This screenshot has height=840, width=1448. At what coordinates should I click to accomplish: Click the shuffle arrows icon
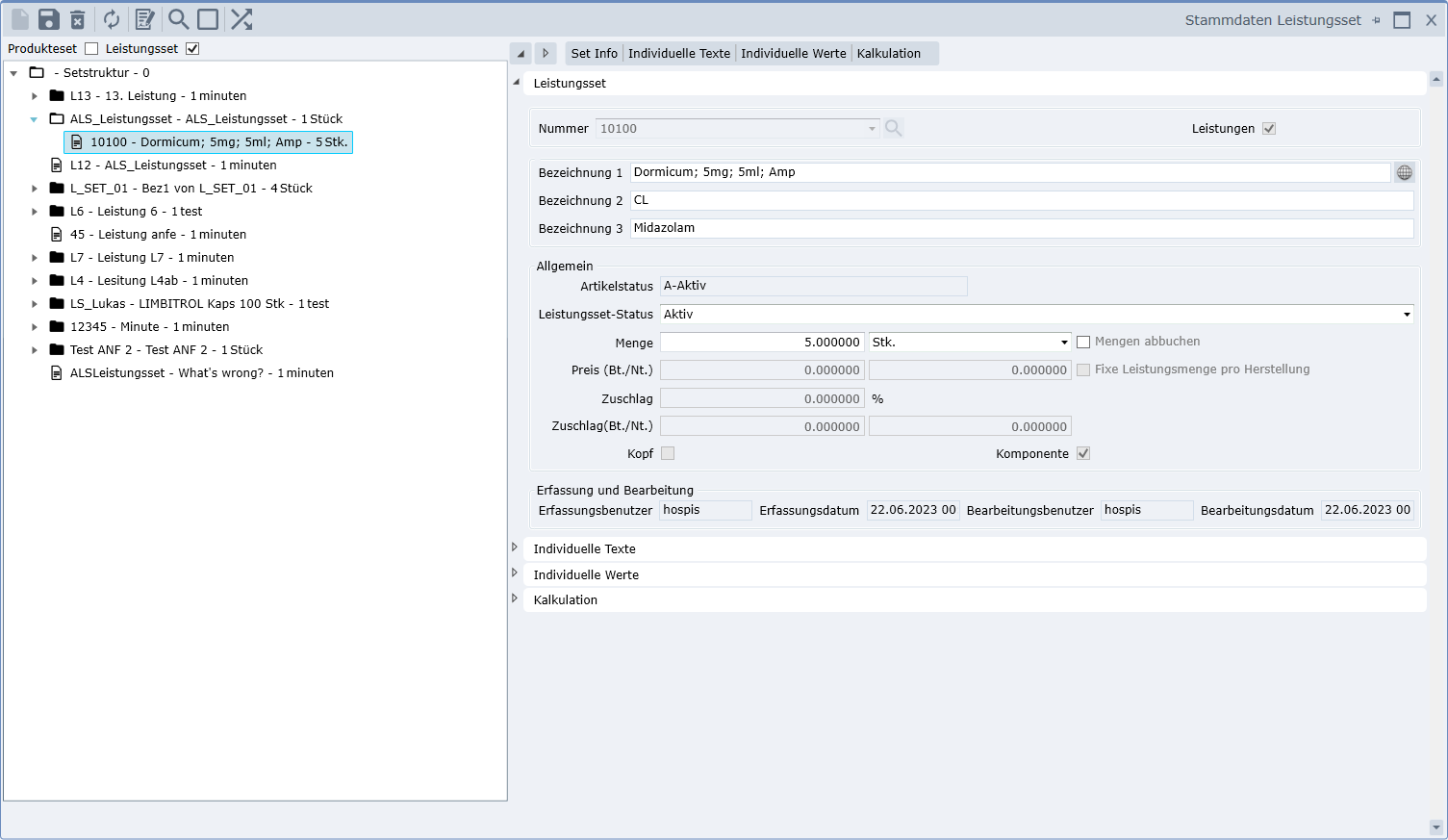(x=241, y=19)
